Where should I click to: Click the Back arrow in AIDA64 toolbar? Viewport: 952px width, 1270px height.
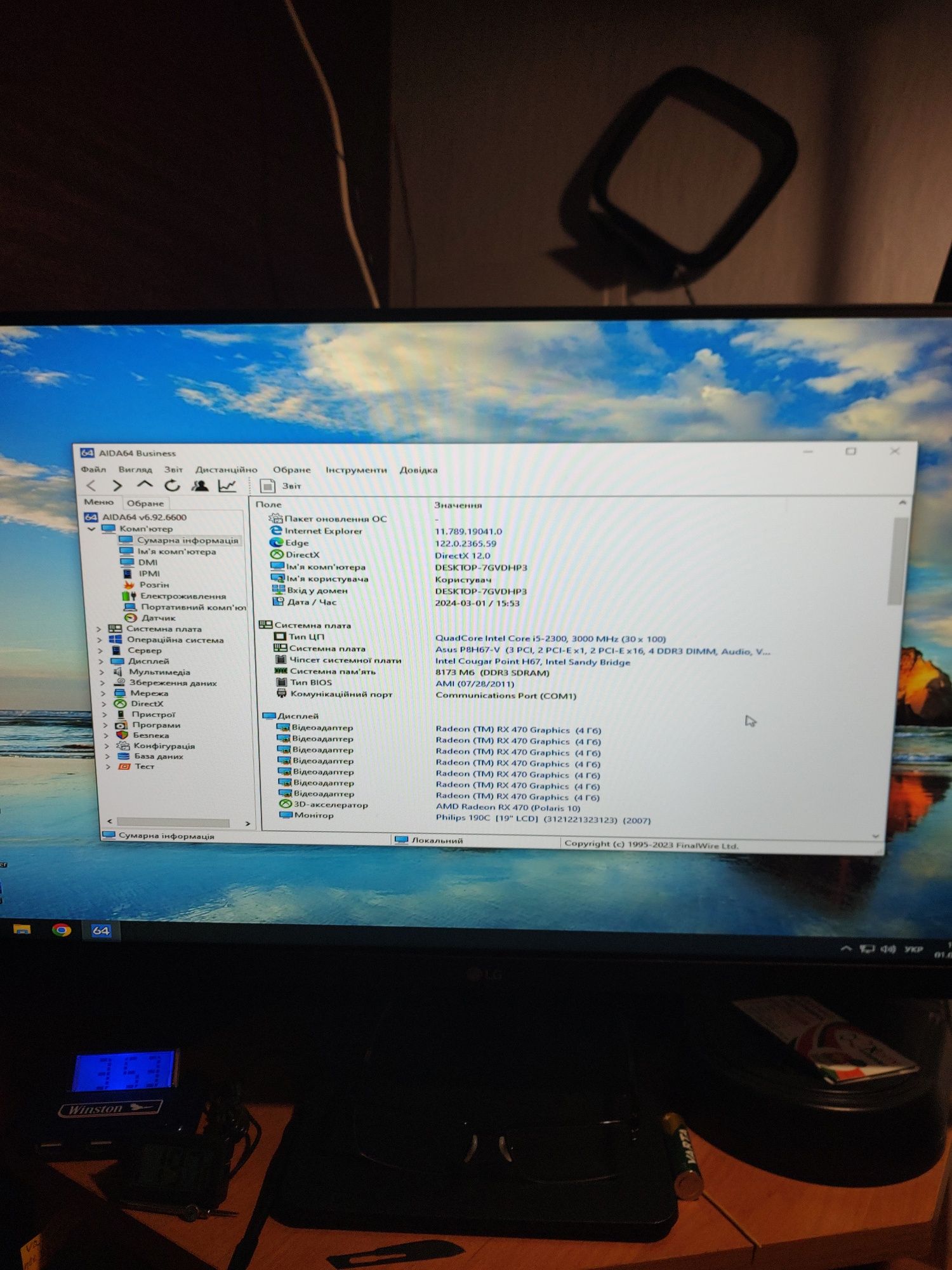click(91, 486)
